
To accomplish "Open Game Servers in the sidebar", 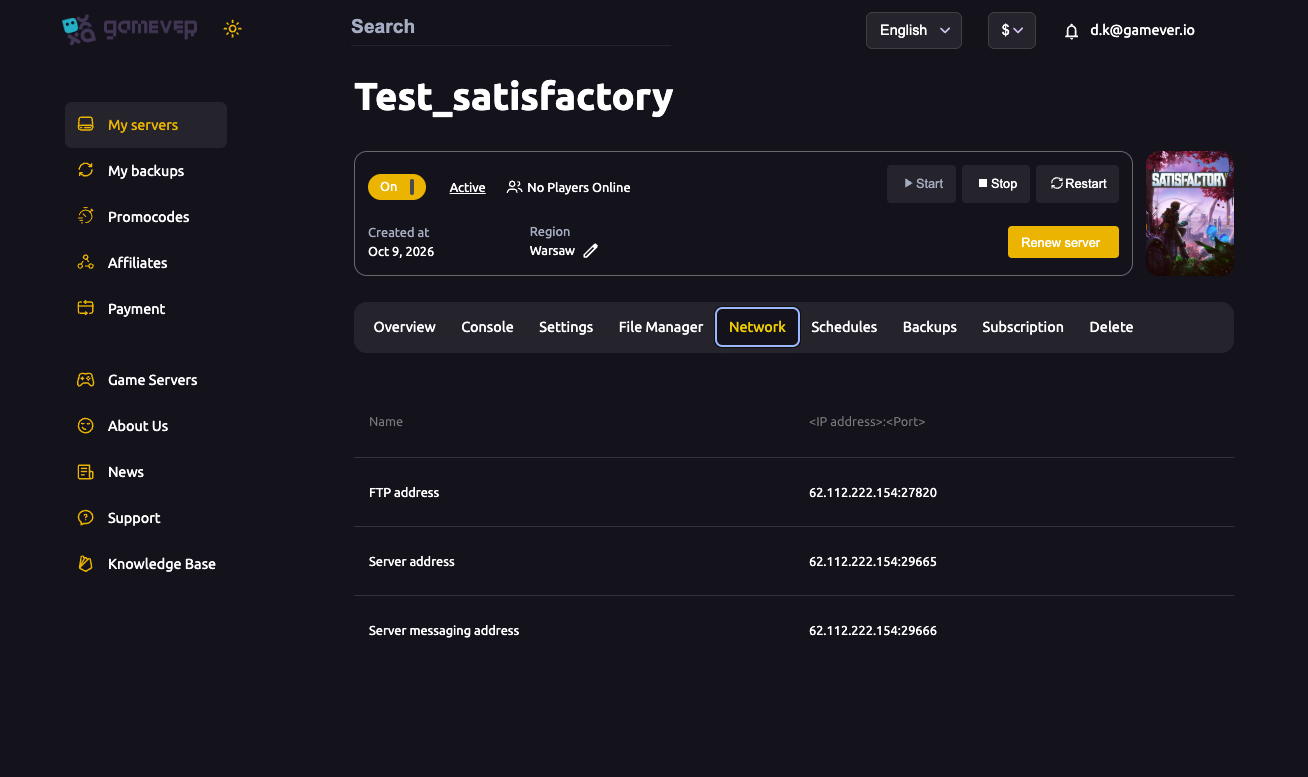I will coord(146,380).
